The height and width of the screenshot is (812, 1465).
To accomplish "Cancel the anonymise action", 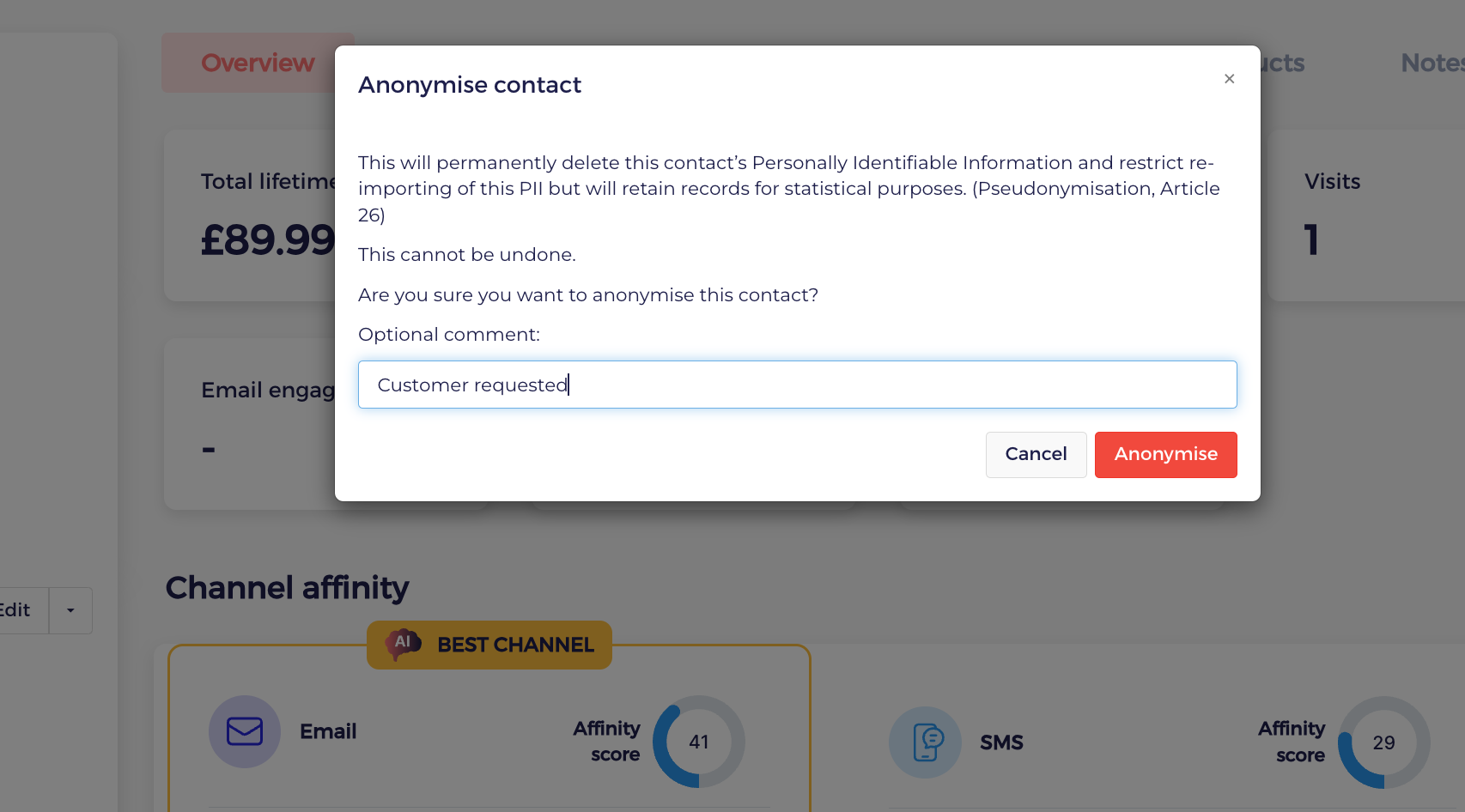I will click(x=1036, y=454).
